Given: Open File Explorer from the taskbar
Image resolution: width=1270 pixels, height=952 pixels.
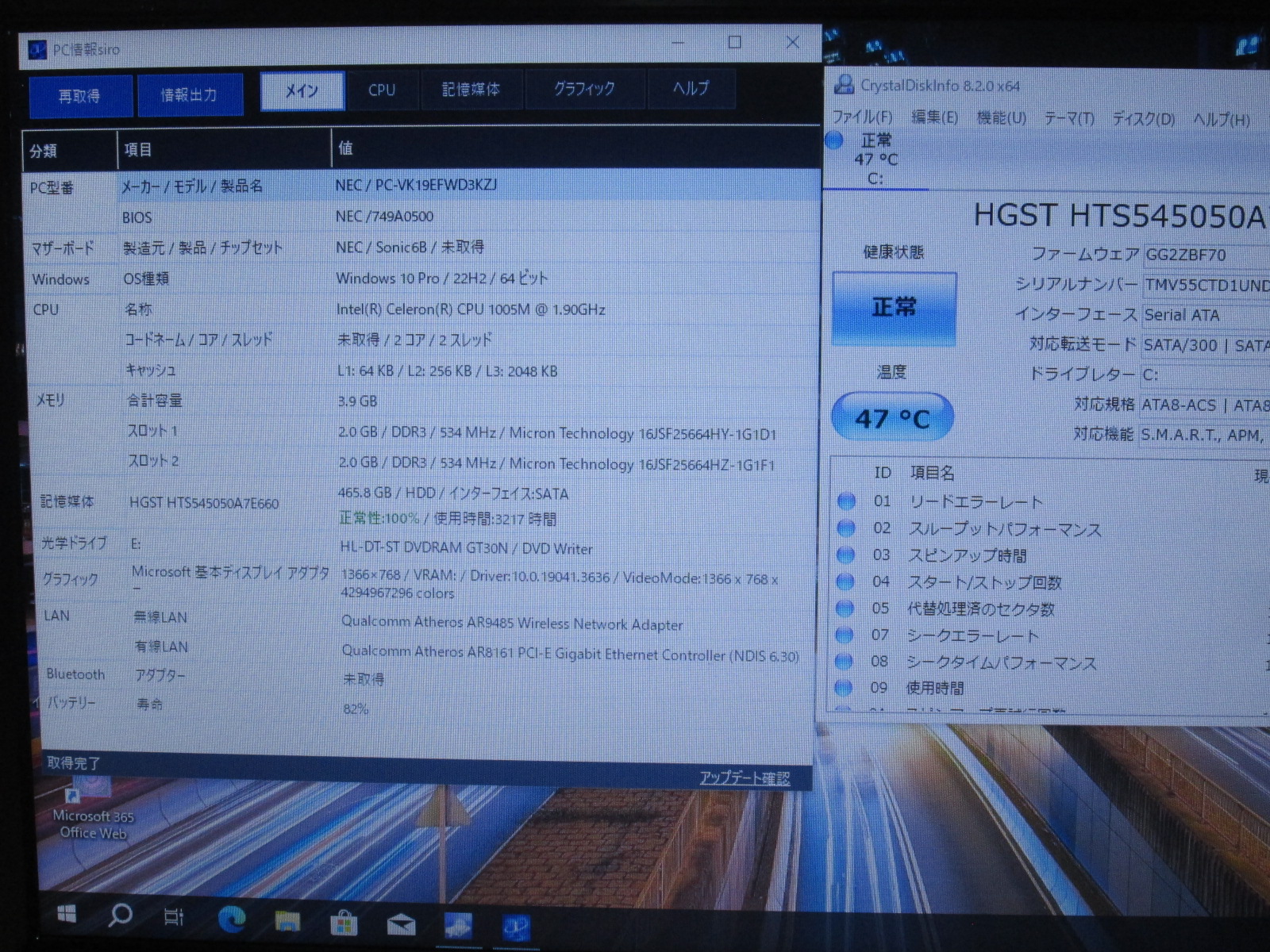Looking at the screenshot, I should pyautogui.click(x=287, y=920).
